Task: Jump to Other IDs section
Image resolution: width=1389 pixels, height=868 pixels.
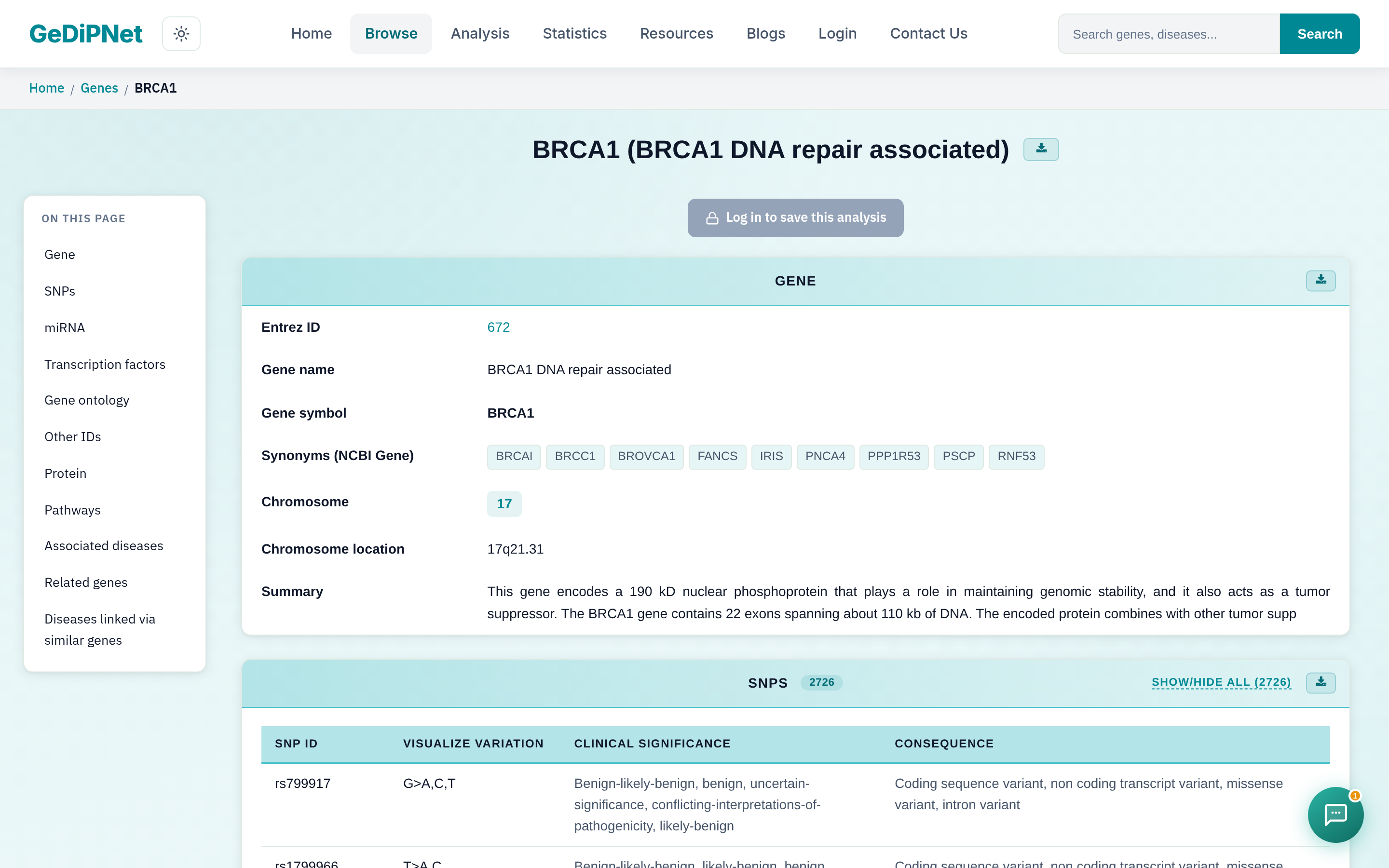Action: (x=114, y=437)
